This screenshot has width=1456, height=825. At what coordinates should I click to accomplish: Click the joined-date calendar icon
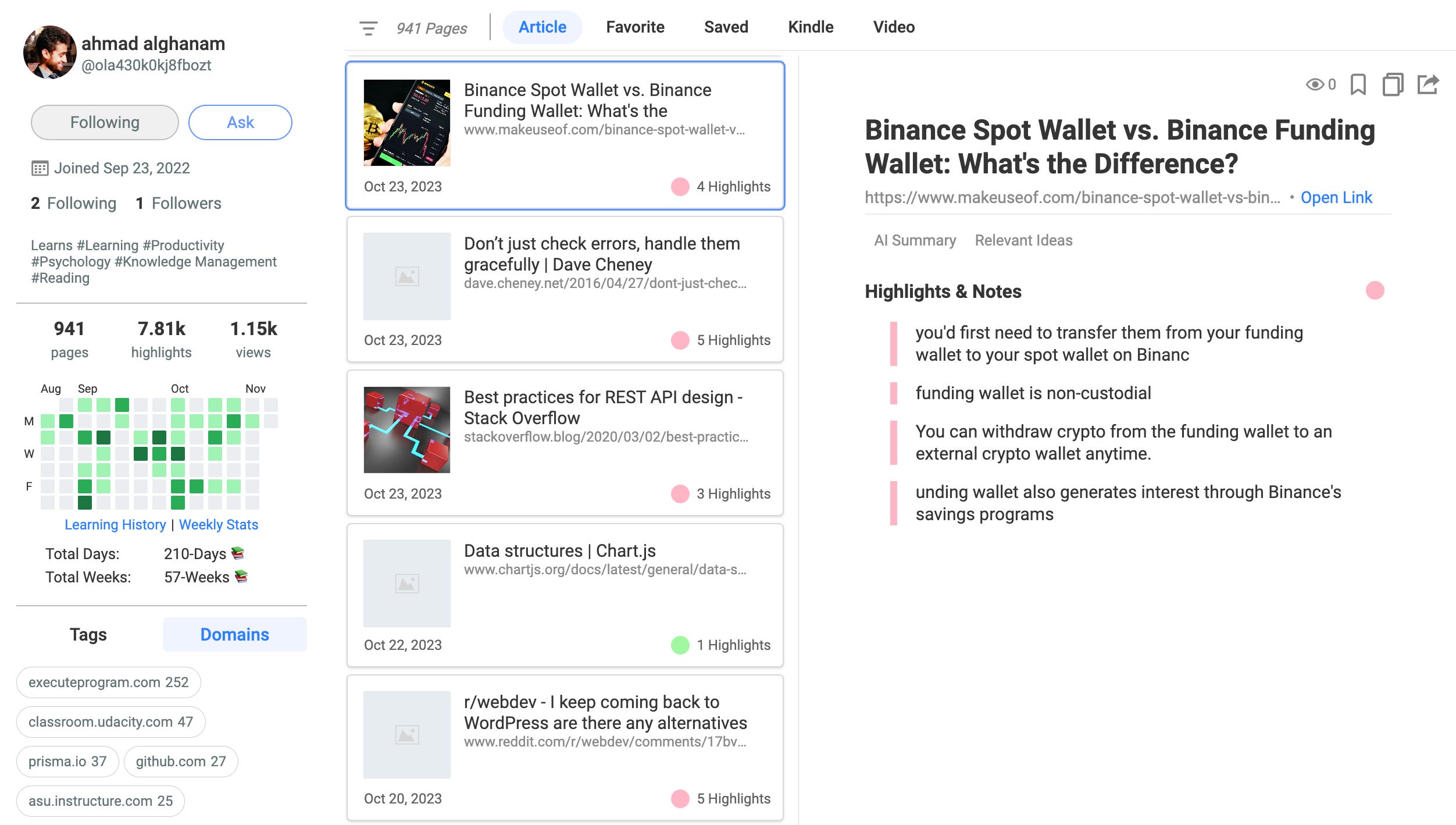tap(40, 169)
